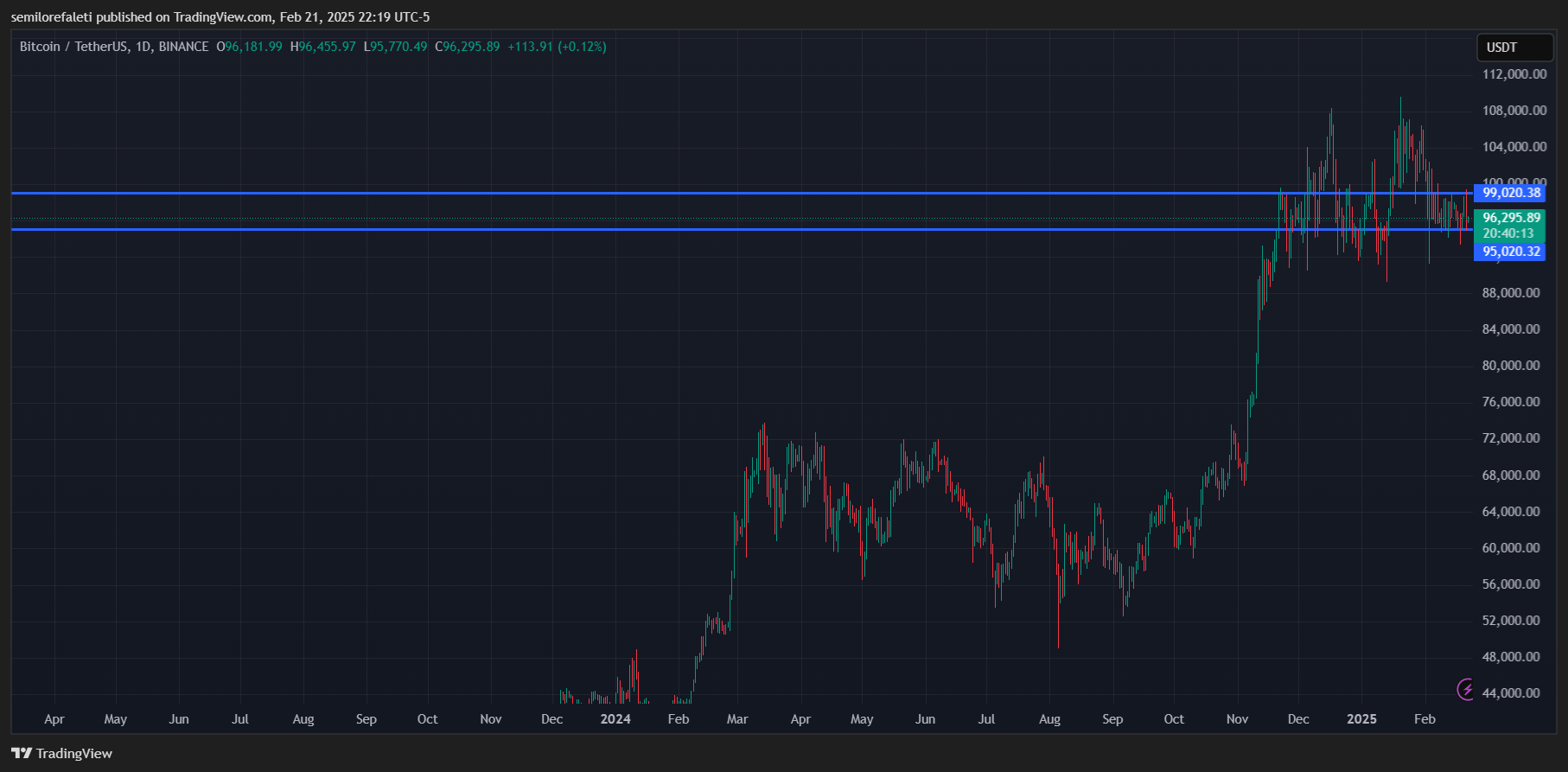
Task: Click the 2025 year label on time axis
Action: (x=1361, y=719)
